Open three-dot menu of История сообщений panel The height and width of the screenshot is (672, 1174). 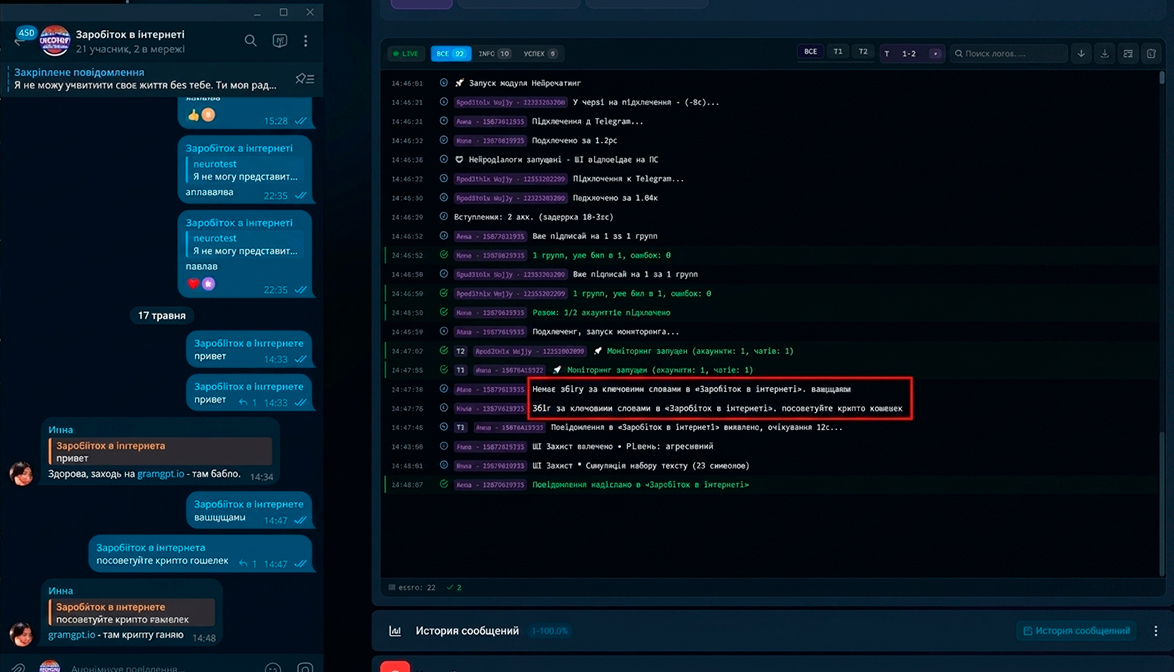[x=1155, y=631]
